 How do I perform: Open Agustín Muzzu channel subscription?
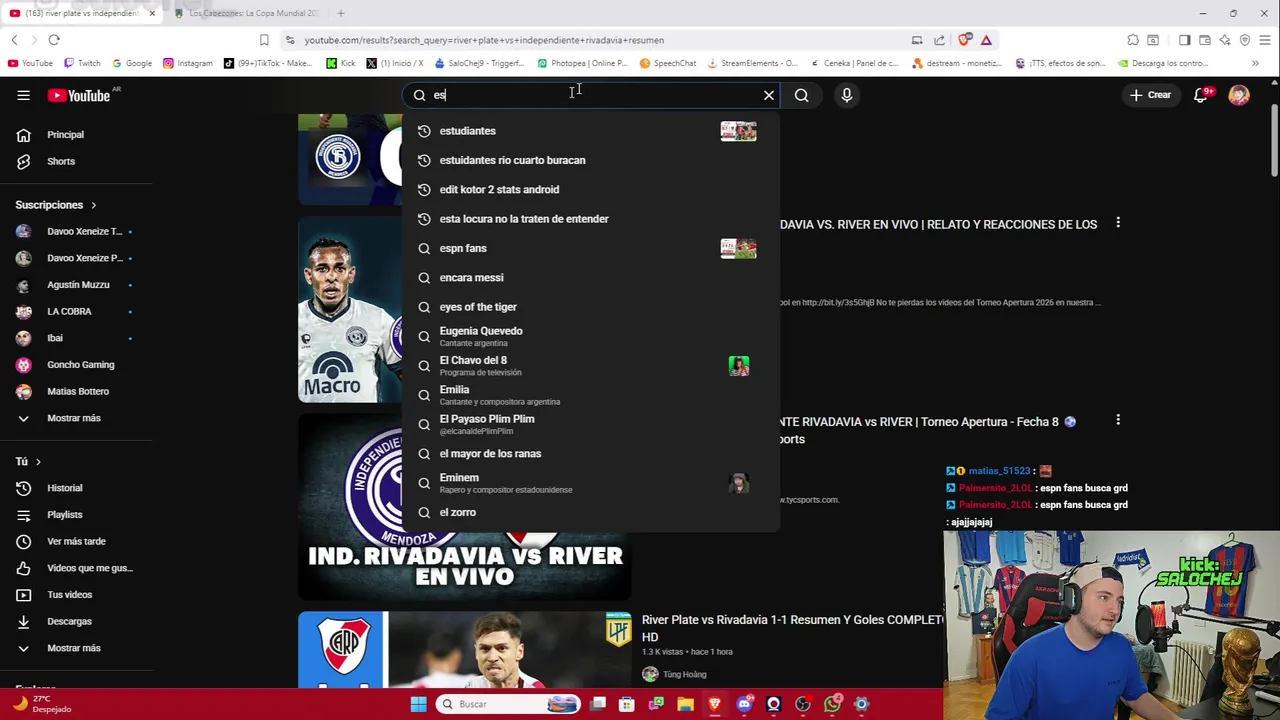pyautogui.click(x=74, y=285)
